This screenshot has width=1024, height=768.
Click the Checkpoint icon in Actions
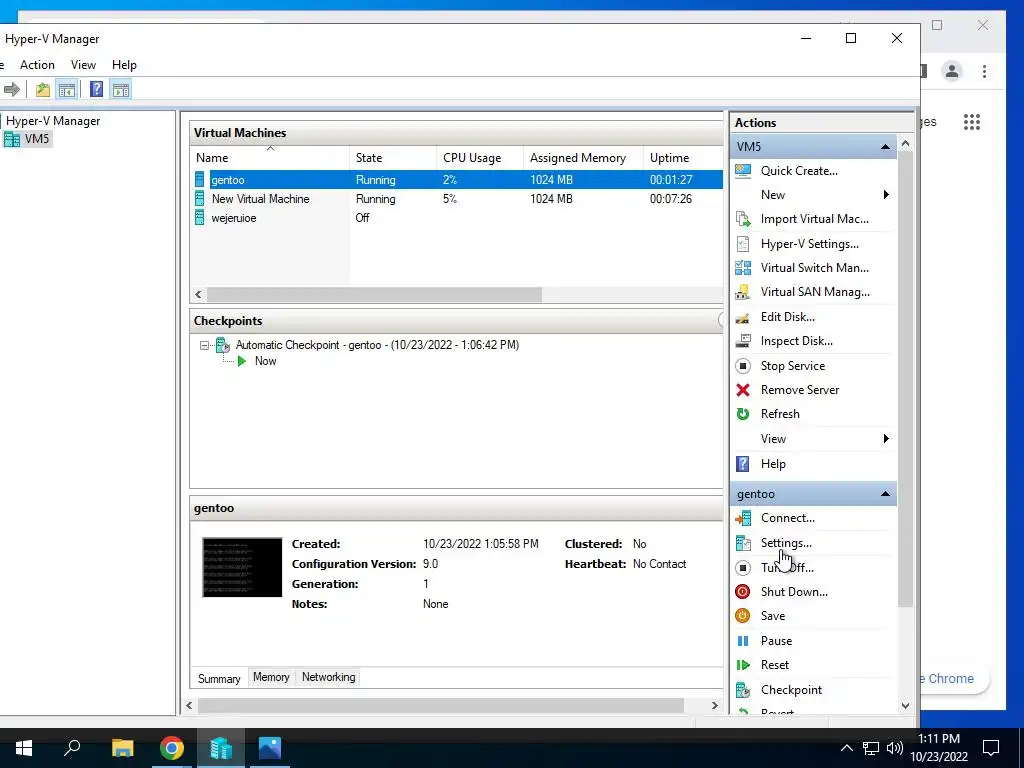743,690
